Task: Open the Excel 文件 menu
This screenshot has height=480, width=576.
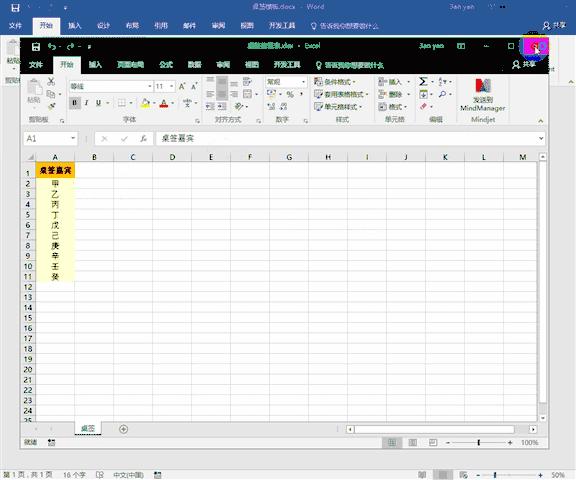Action: click(x=36, y=65)
